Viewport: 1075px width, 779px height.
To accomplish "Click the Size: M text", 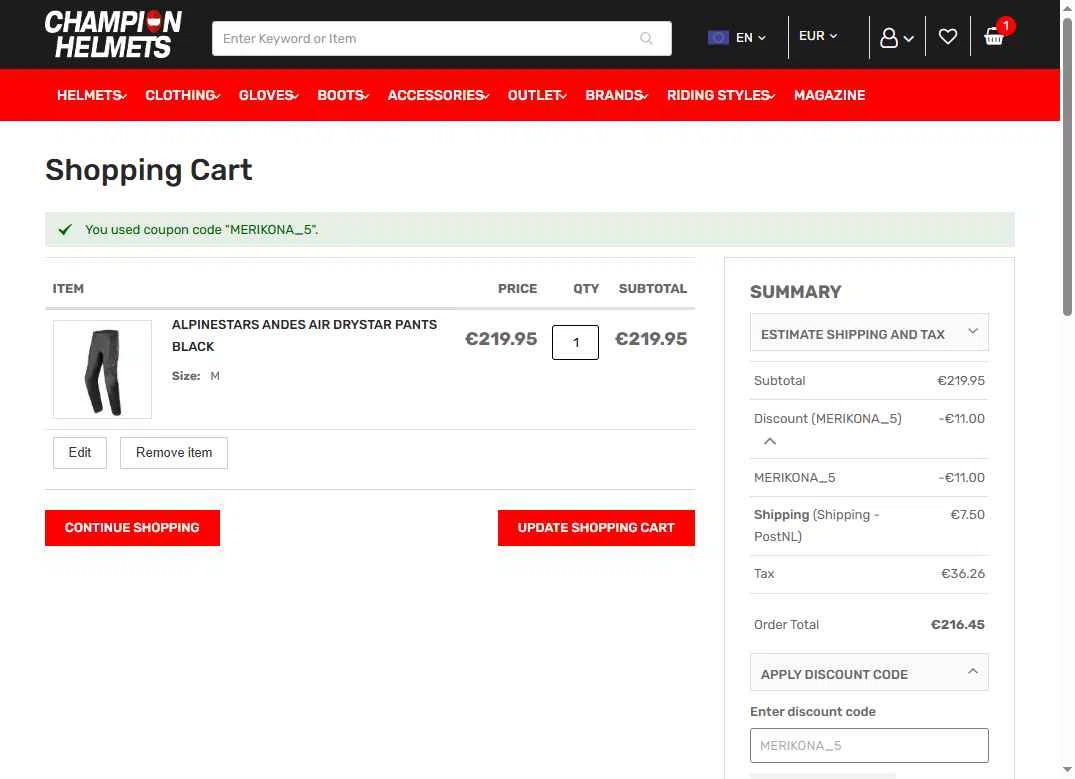I will coord(195,376).
